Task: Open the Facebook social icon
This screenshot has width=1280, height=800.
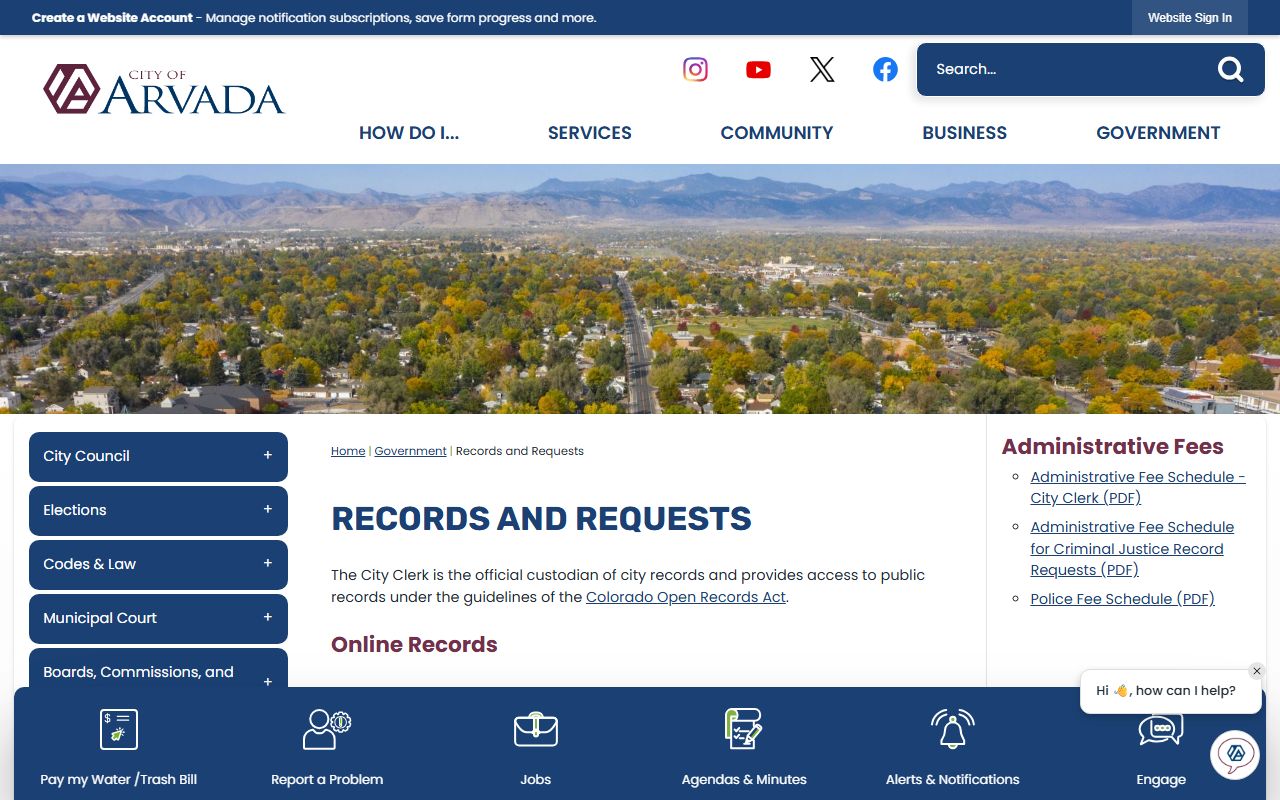Action: (x=885, y=69)
